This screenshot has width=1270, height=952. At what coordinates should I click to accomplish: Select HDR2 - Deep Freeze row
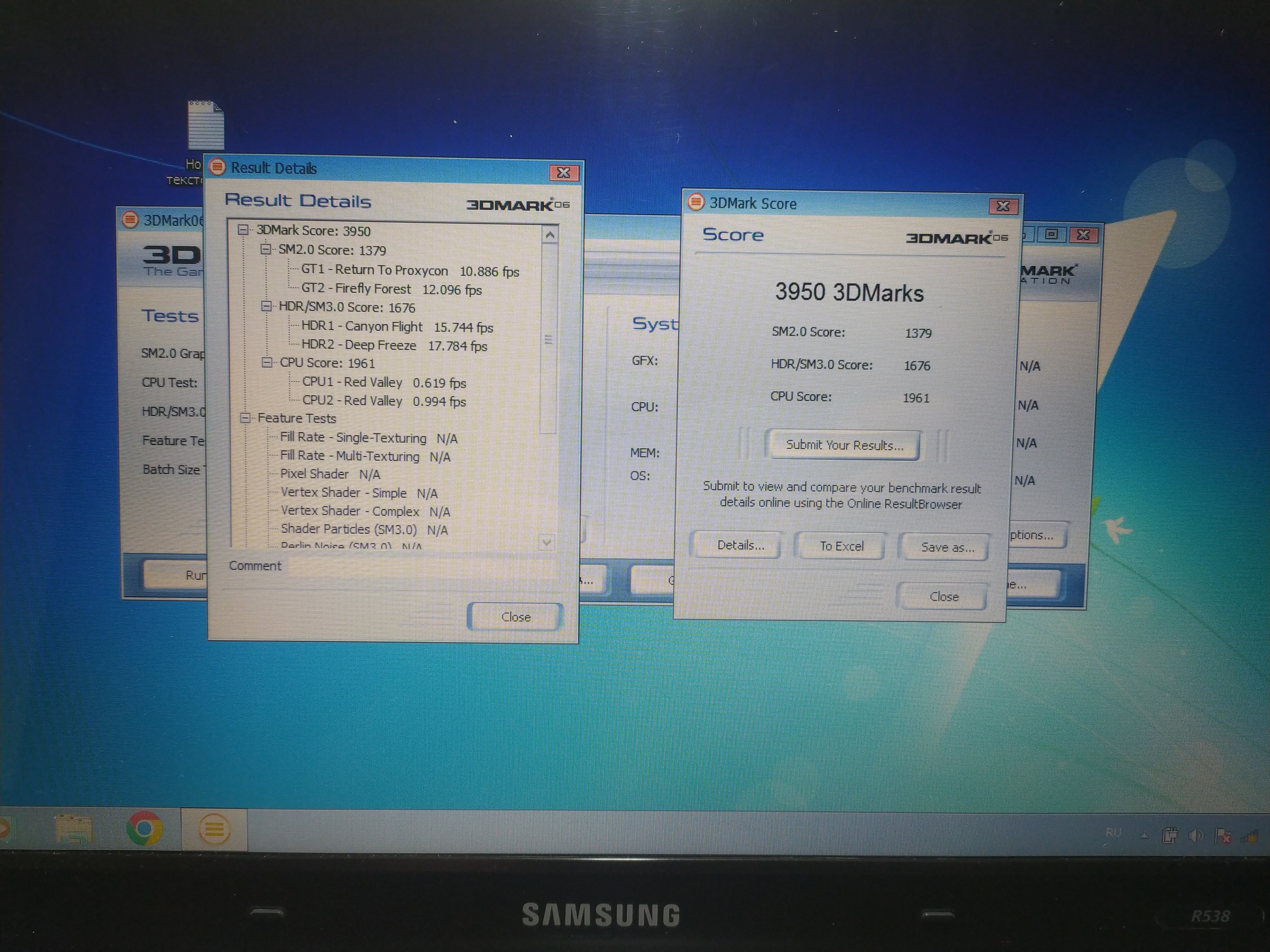click(x=394, y=345)
